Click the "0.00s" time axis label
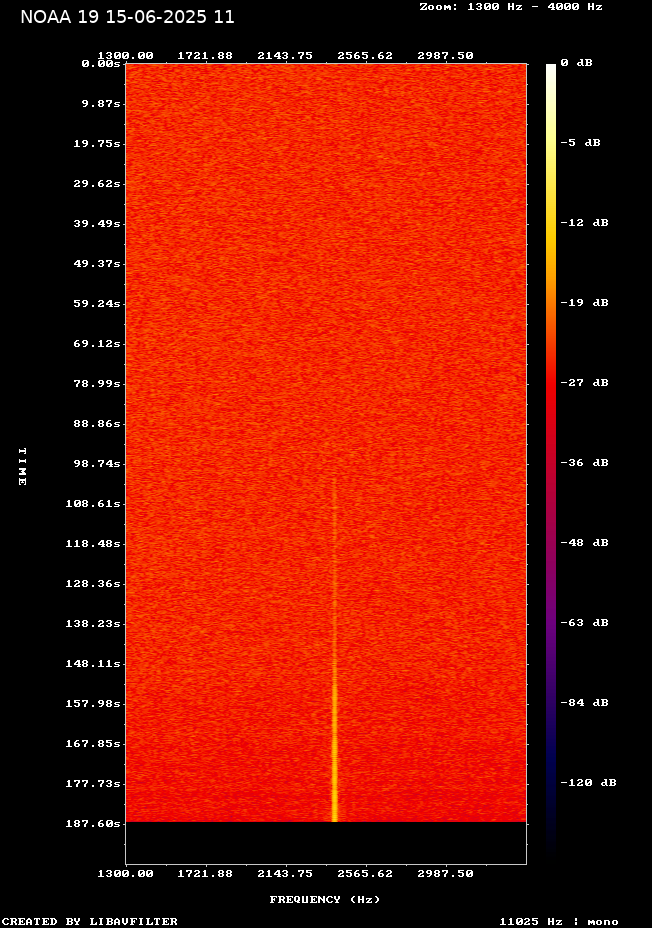 [101, 63]
